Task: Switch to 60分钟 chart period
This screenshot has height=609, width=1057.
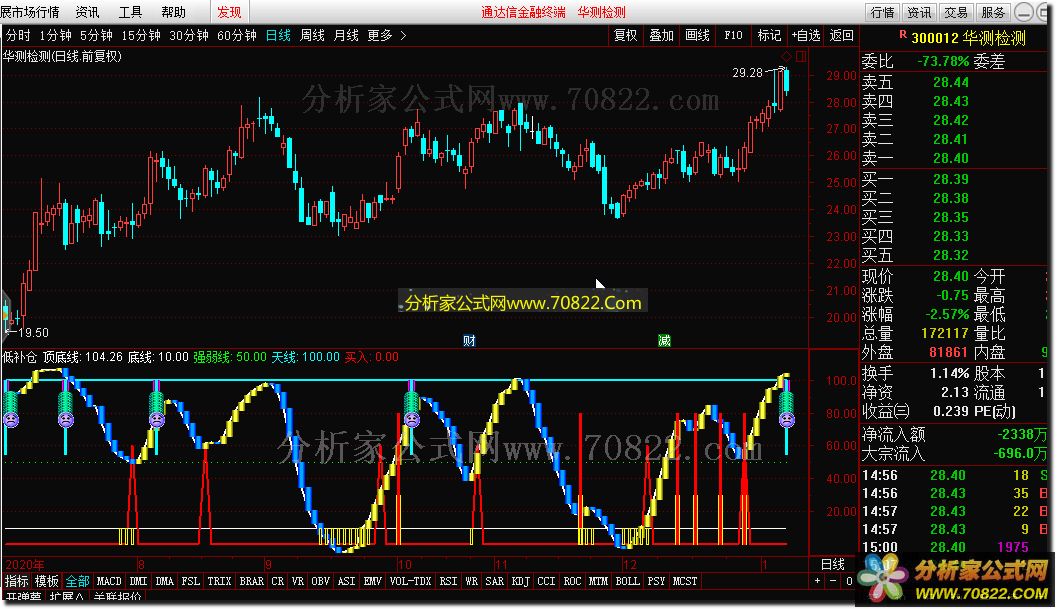Action: 237,35
